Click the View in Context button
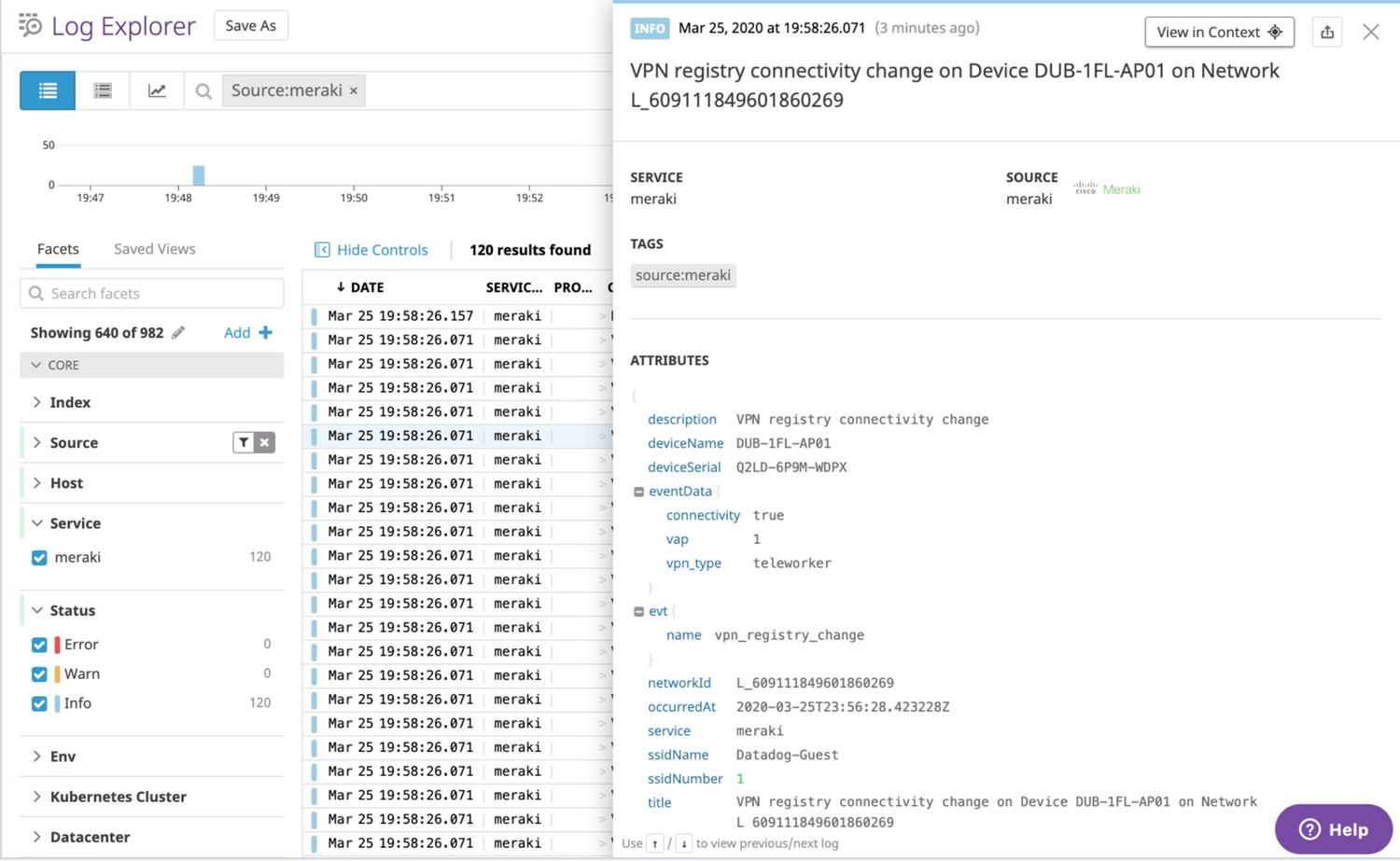Image resolution: width=1400 pixels, height=861 pixels. coord(1219,31)
